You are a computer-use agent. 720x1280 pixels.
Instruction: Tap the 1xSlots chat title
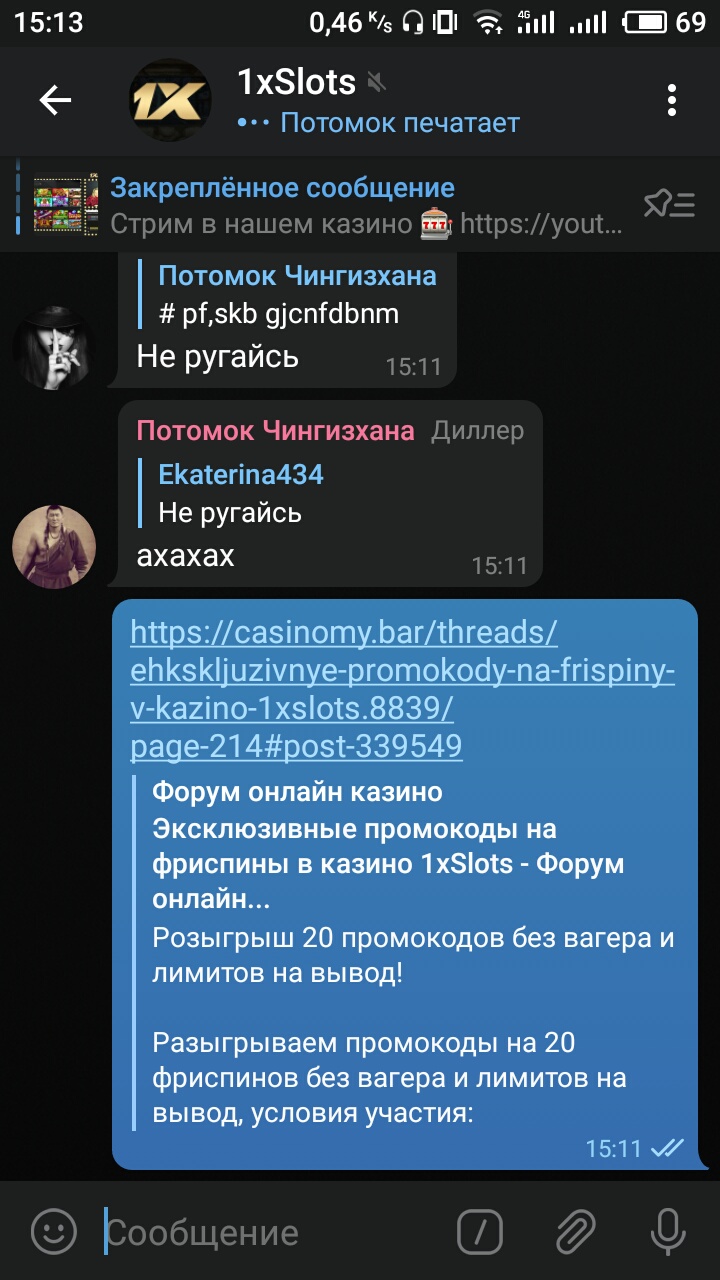tap(296, 81)
